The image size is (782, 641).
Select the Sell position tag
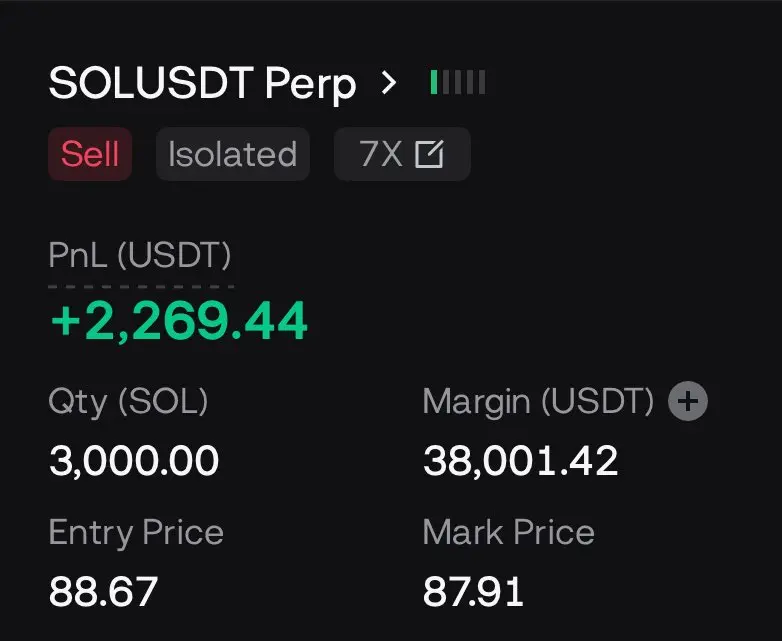[90, 154]
